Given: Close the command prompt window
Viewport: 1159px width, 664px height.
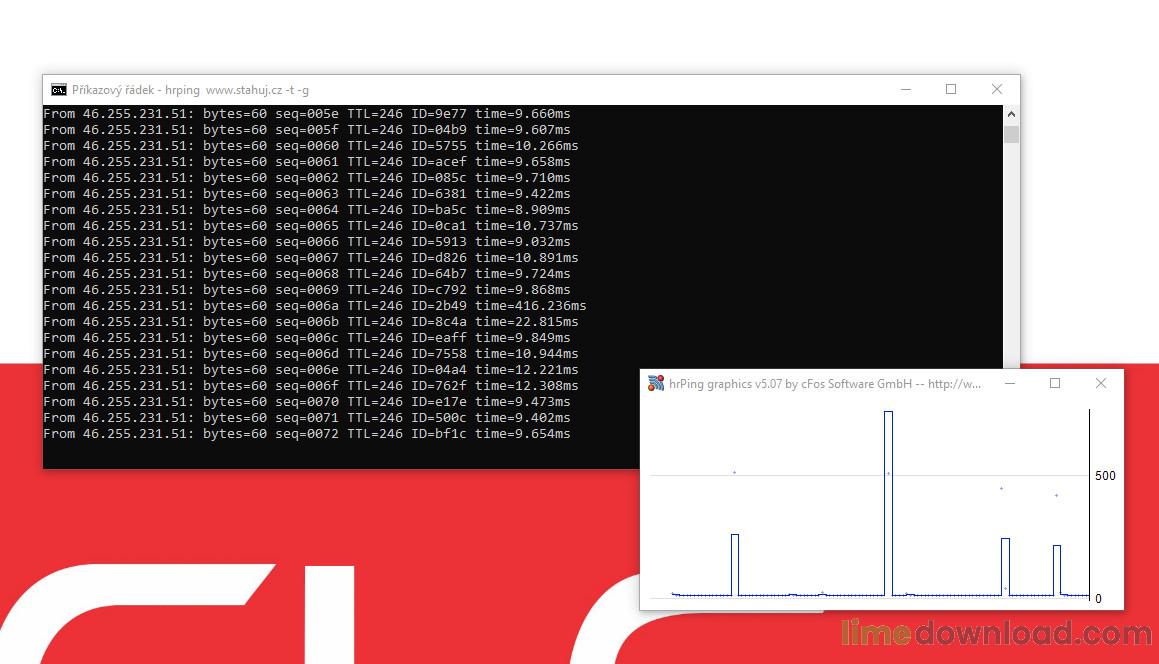Looking at the screenshot, I should point(996,89).
